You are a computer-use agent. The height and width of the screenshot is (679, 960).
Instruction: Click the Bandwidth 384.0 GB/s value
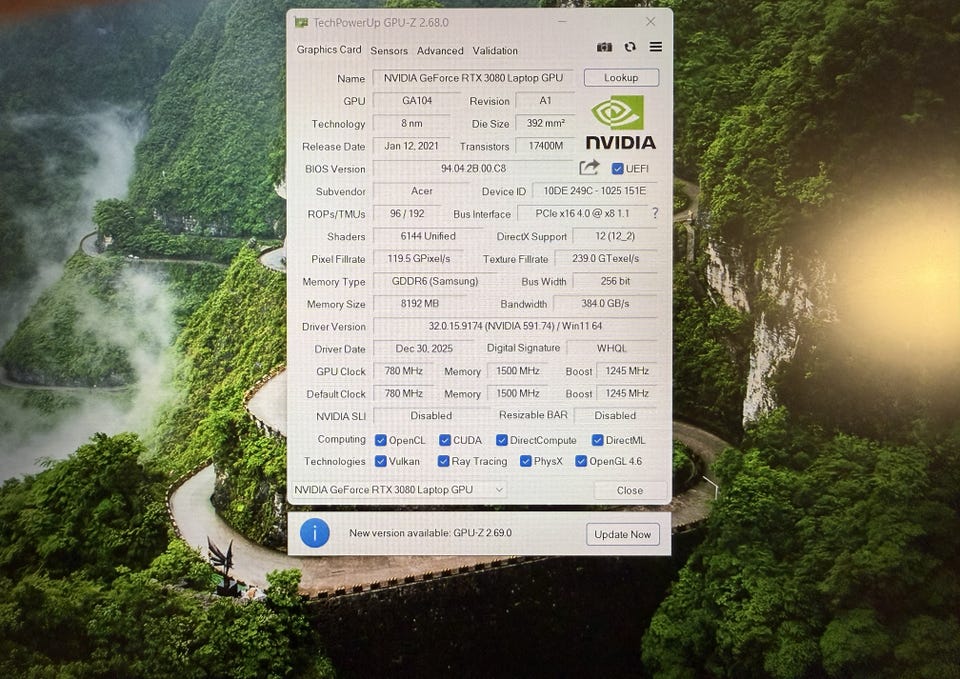605,304
